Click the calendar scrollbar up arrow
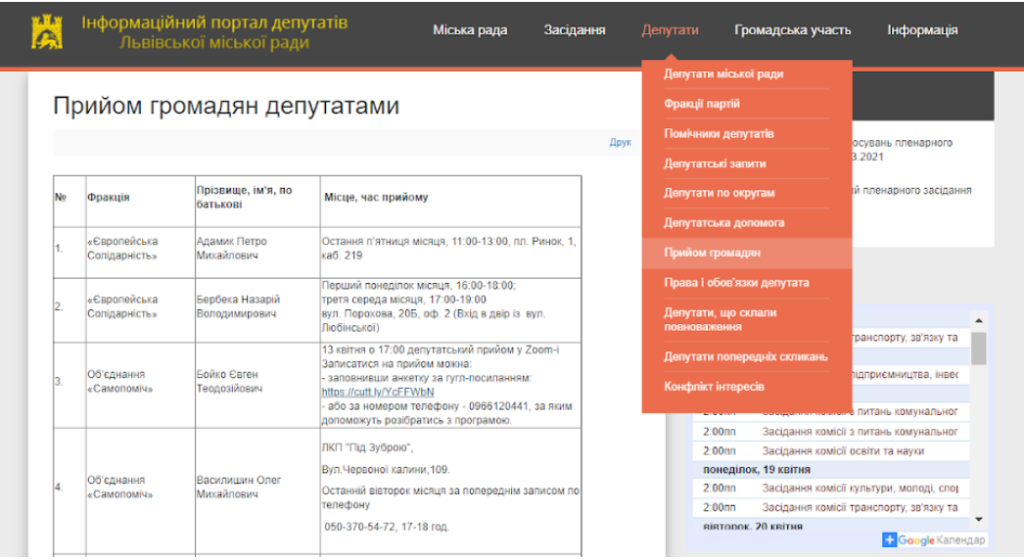 (x=978, y=320)
